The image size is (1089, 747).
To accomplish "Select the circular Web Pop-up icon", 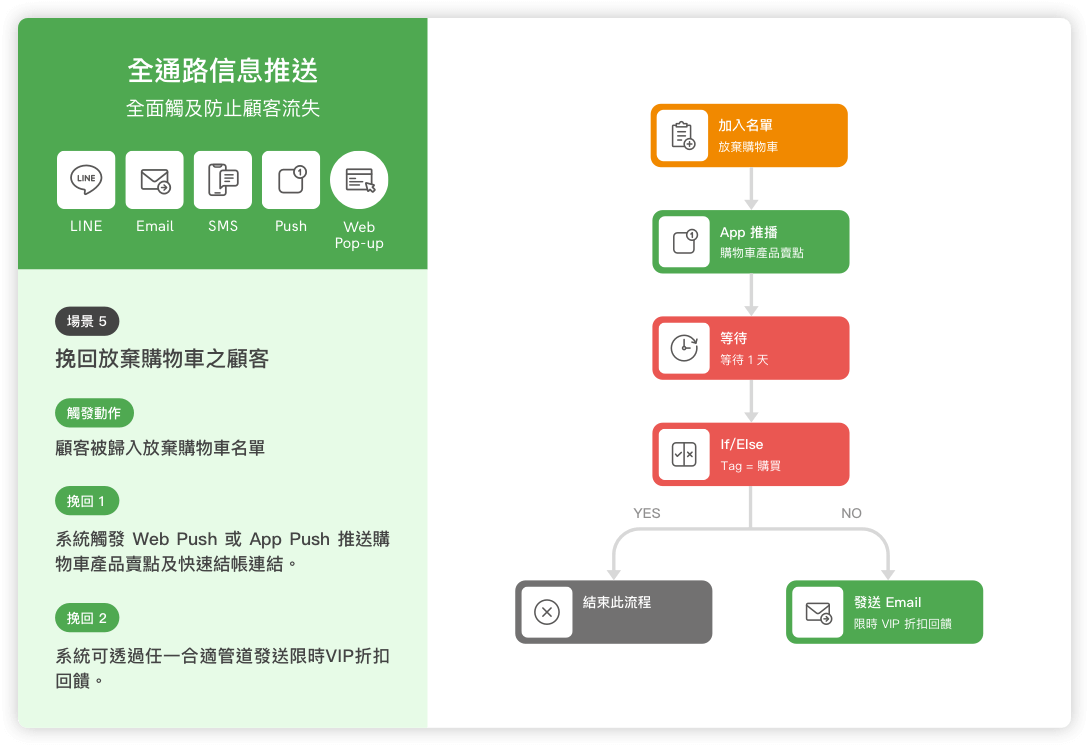I will click(x=359, y=180).
